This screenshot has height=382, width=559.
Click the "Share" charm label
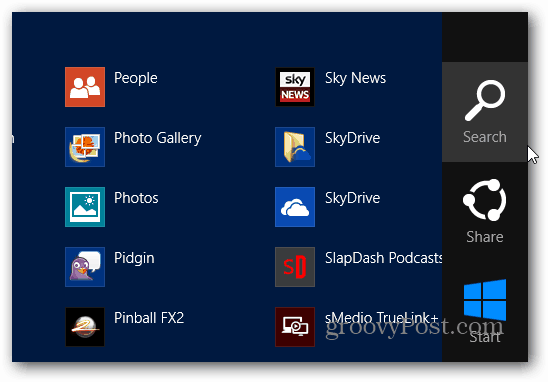coord(485,237)
